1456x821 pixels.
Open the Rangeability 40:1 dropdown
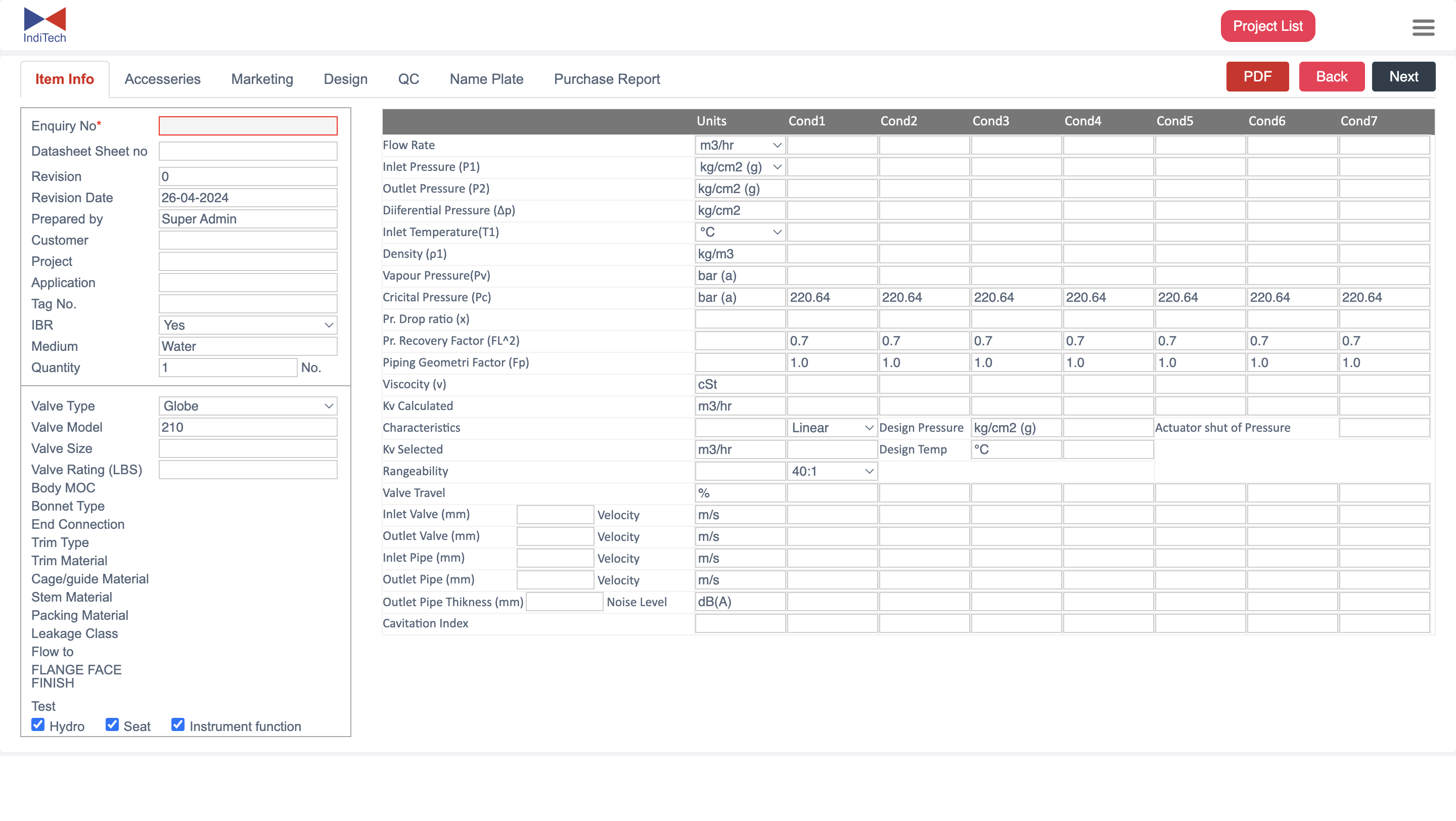click(832, 471)
